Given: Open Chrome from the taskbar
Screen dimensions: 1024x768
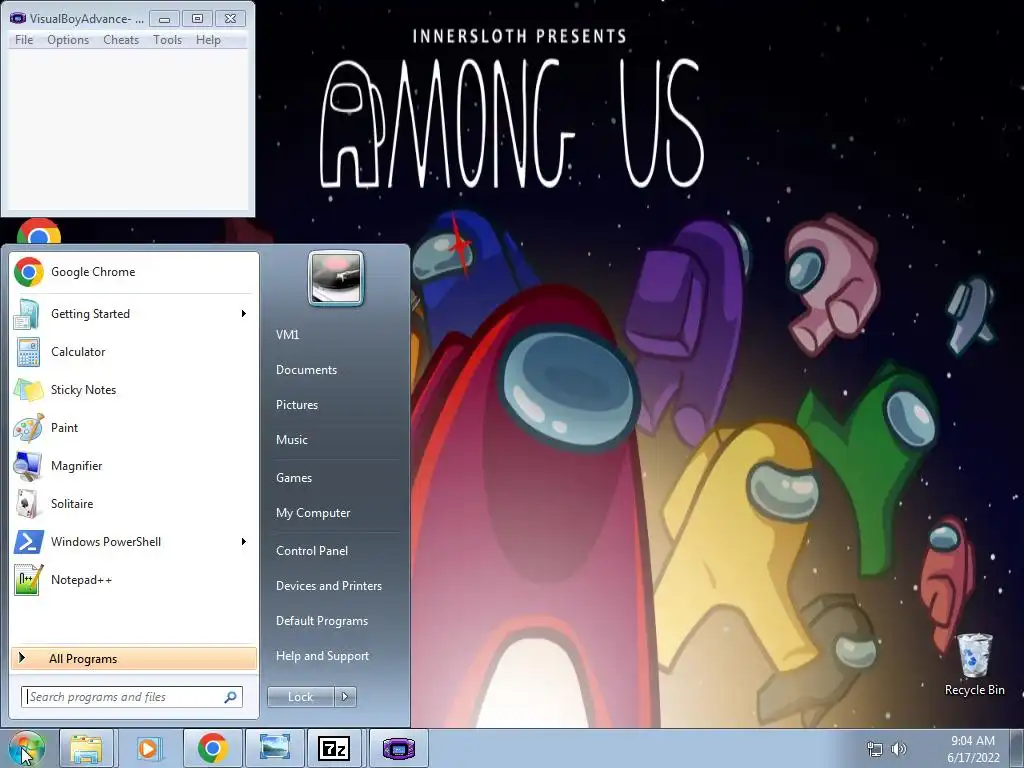Looking at the screenshot, I should click(212, 748).
